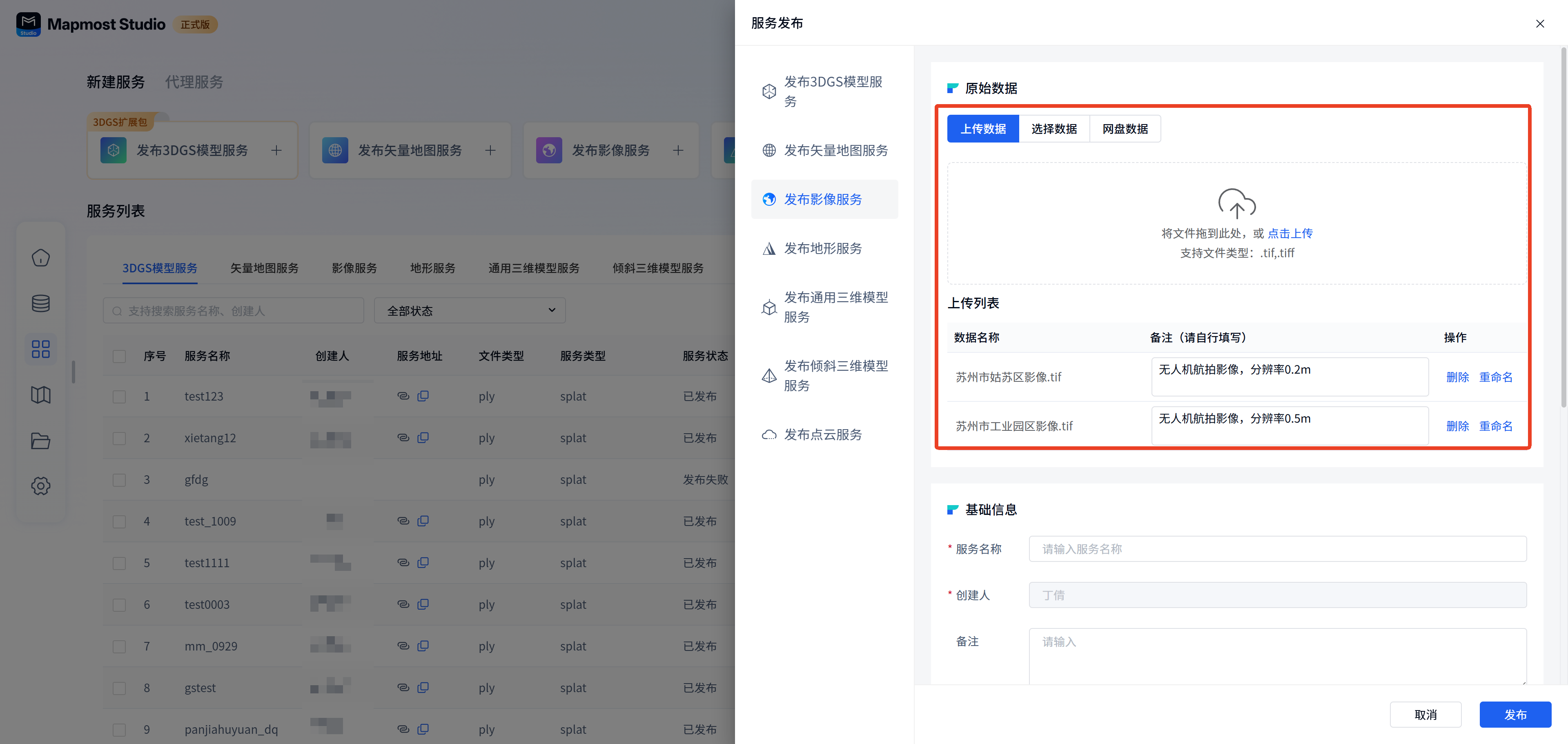This screenshot has height=744, width=1568.
Task: Click 删除 link for 苏州市姑苏区影像.tif
Action: coord(1457,377)
